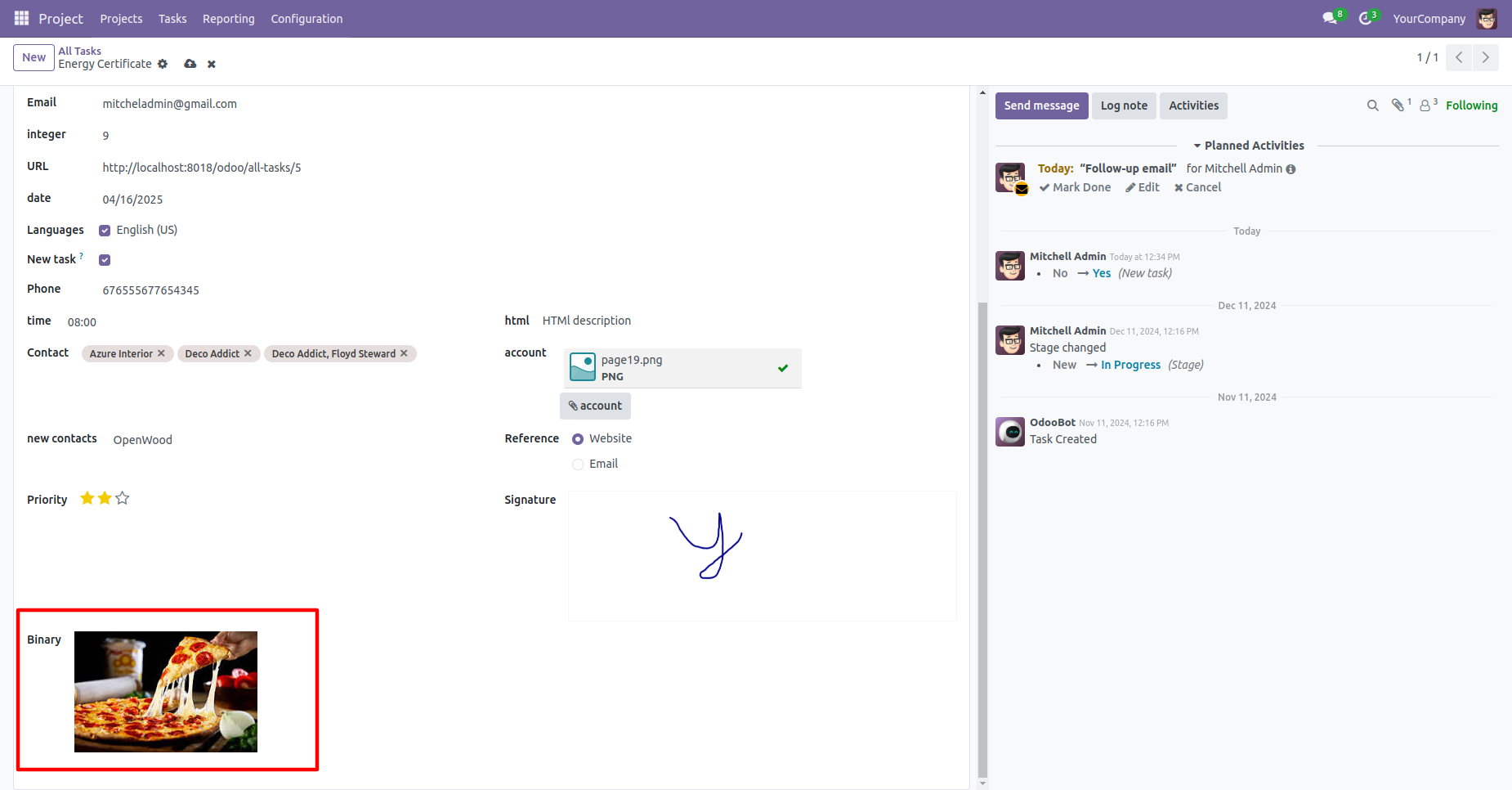Cancel the Follow-up email activity
The width and height of the screenshot is (1512, 790).
(x=1197, y=187)
